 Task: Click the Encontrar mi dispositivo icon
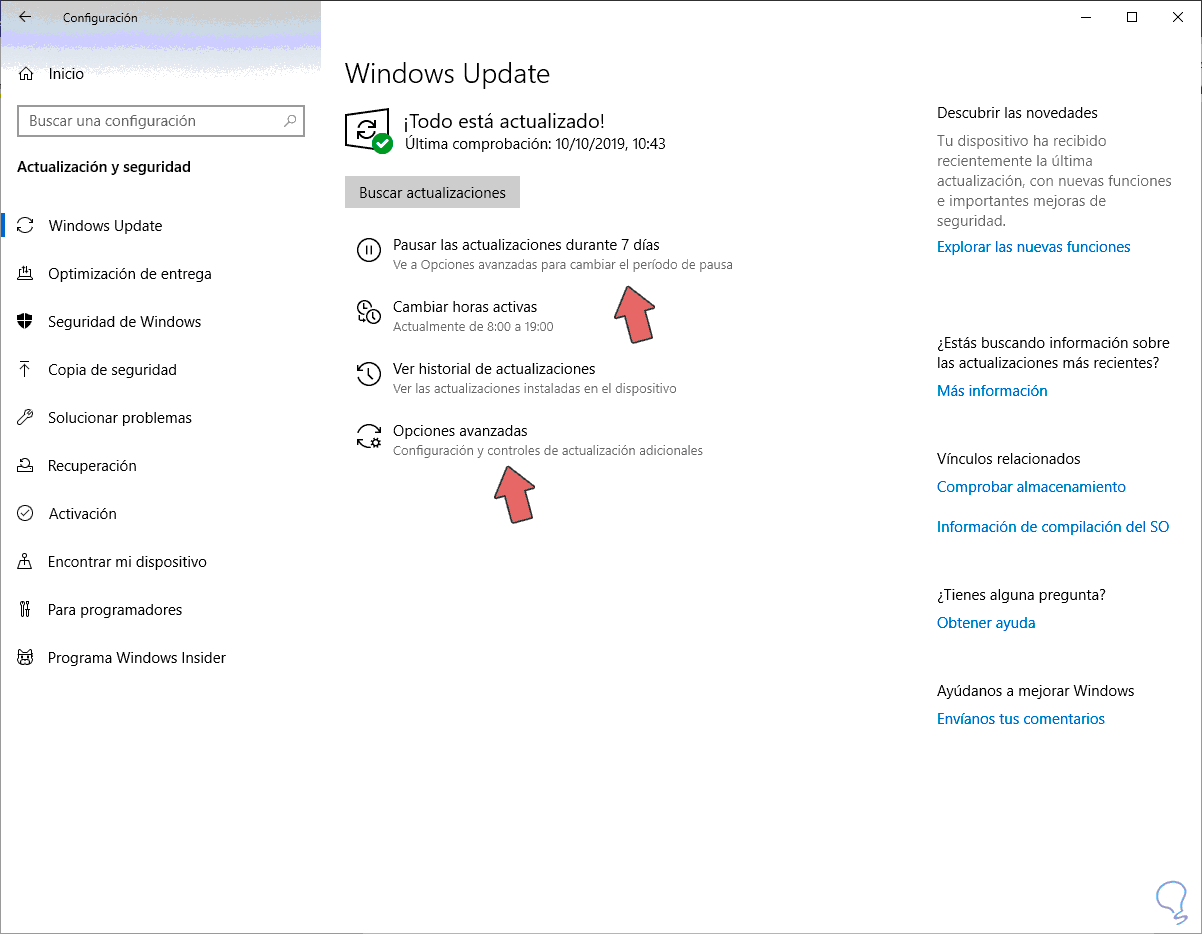pyautogui.click(x=26, y=562)
